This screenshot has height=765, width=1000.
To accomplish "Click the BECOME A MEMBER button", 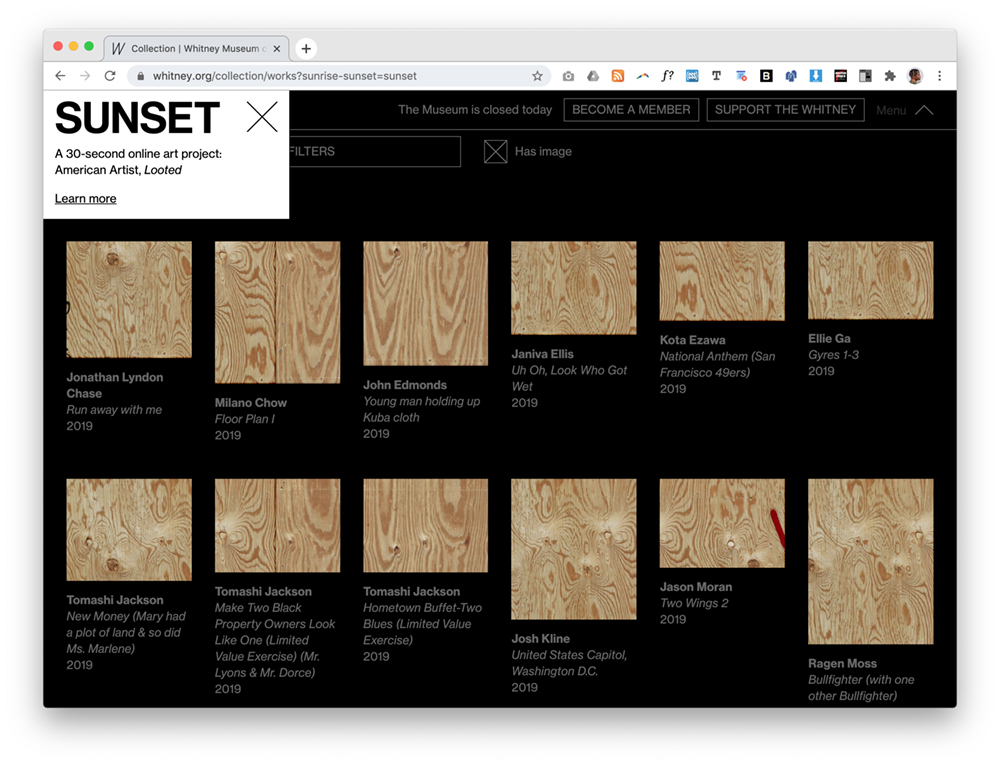I will tap(631, 110).
